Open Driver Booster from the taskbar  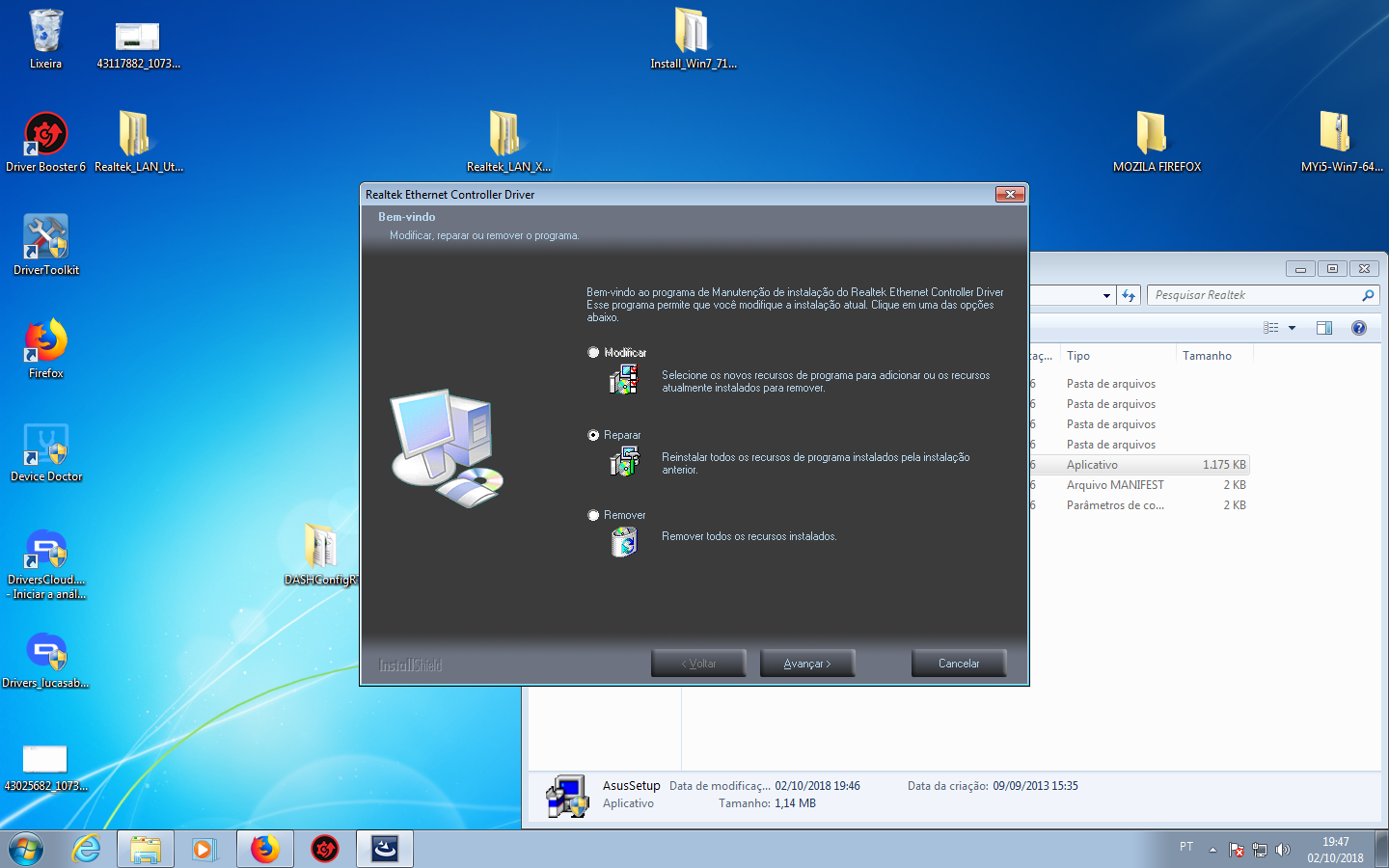[x=325, y=849]
